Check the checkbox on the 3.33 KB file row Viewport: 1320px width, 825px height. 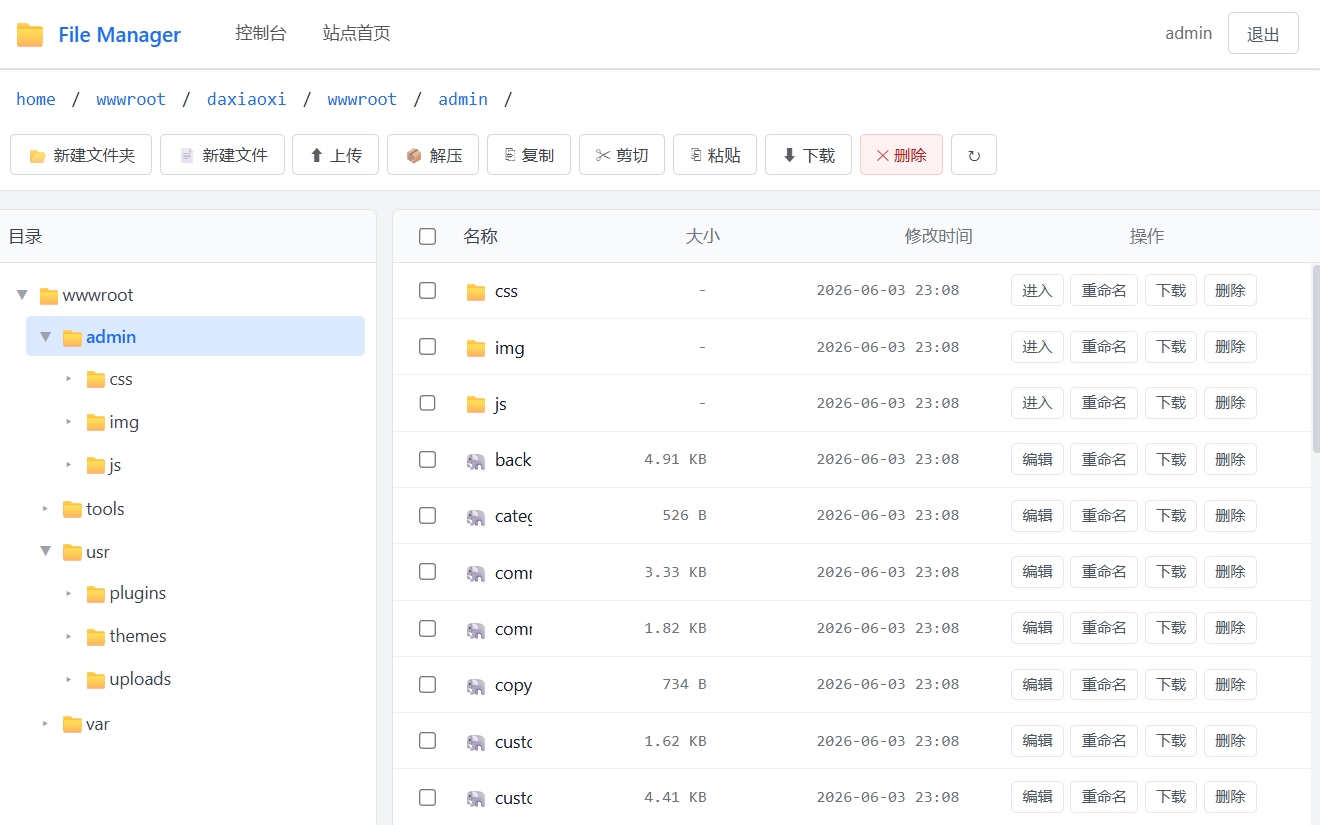427,571
